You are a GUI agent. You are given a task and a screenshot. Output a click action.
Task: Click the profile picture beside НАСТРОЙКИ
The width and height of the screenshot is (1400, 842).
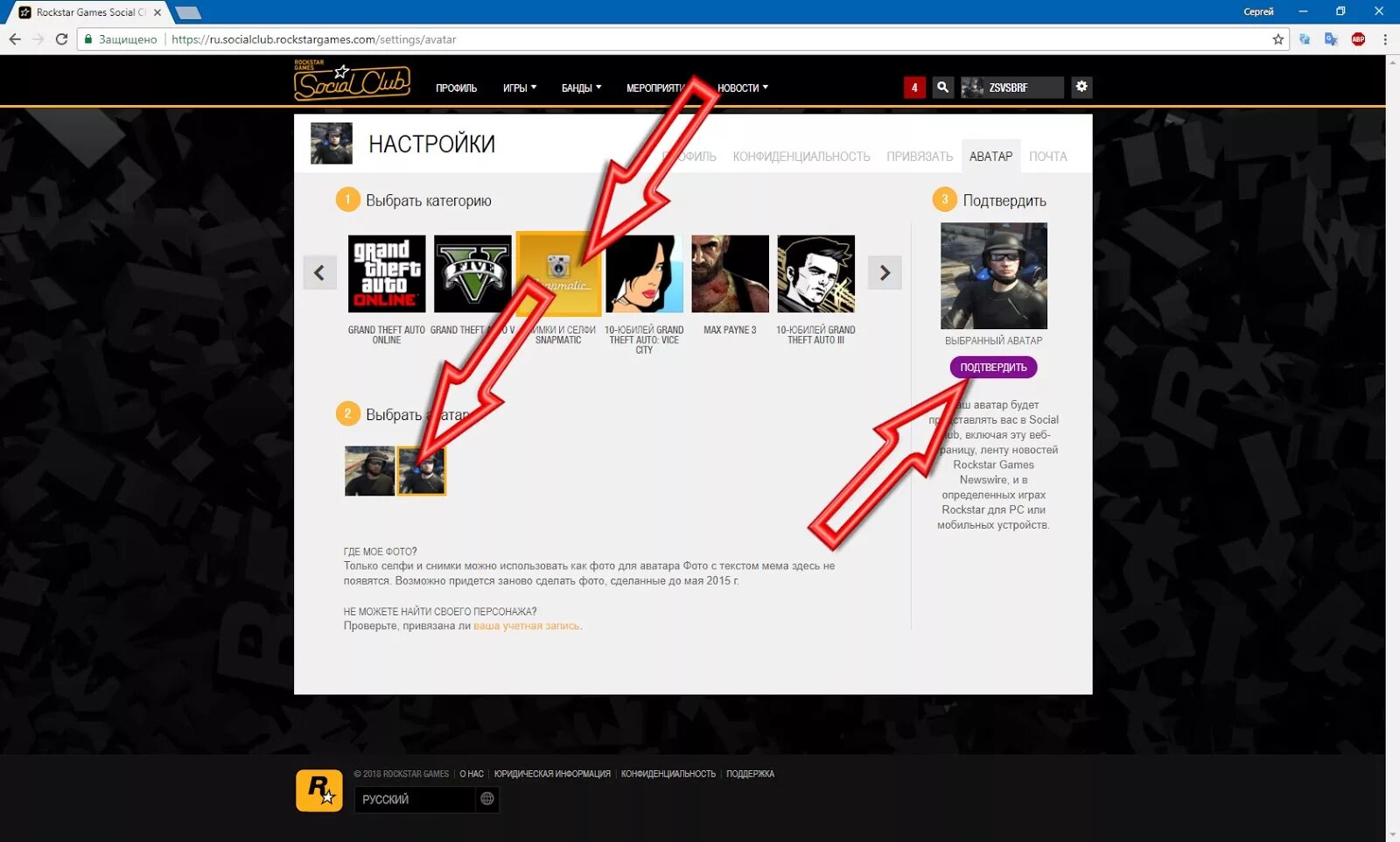click(x=332, y=144)
